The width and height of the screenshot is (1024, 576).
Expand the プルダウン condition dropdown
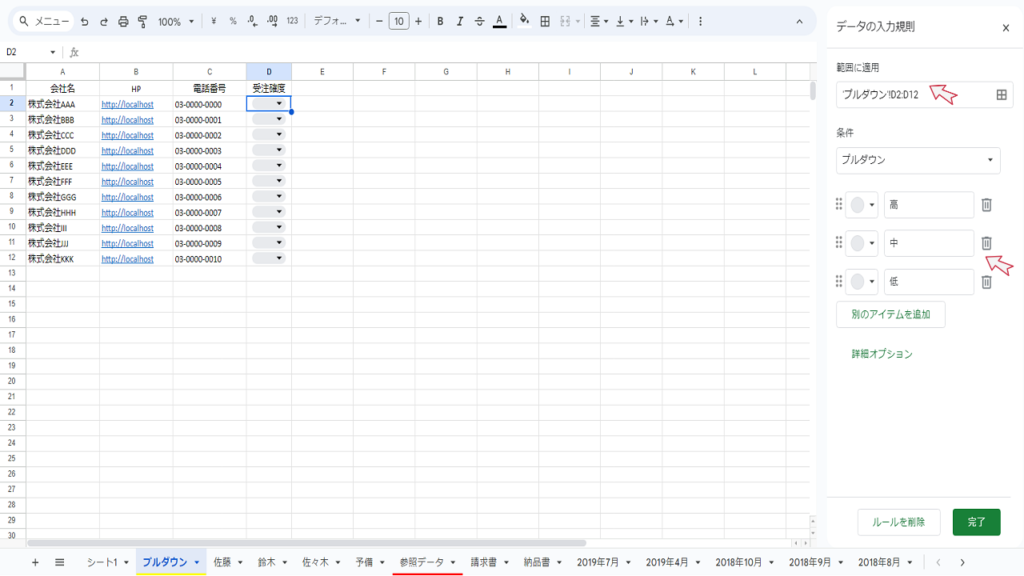[x=918, y=160]
